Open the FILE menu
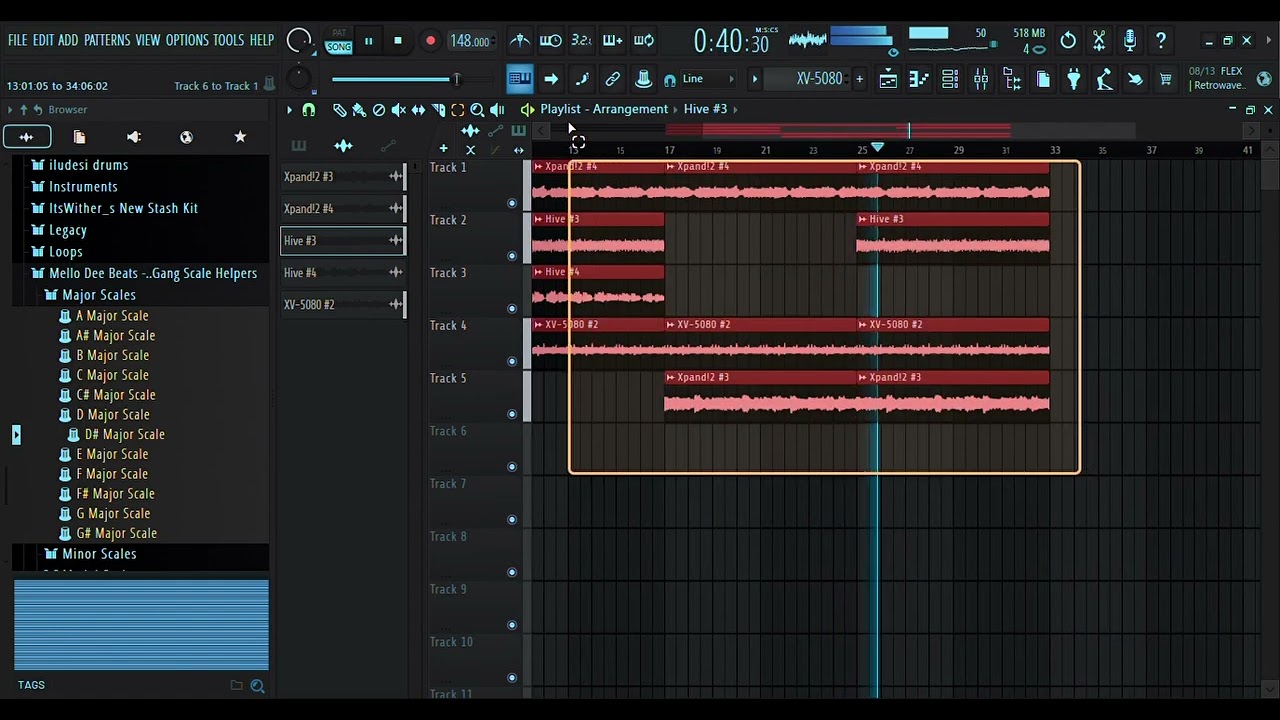This screenshot has height=720, width=1280. coord(17,41)
